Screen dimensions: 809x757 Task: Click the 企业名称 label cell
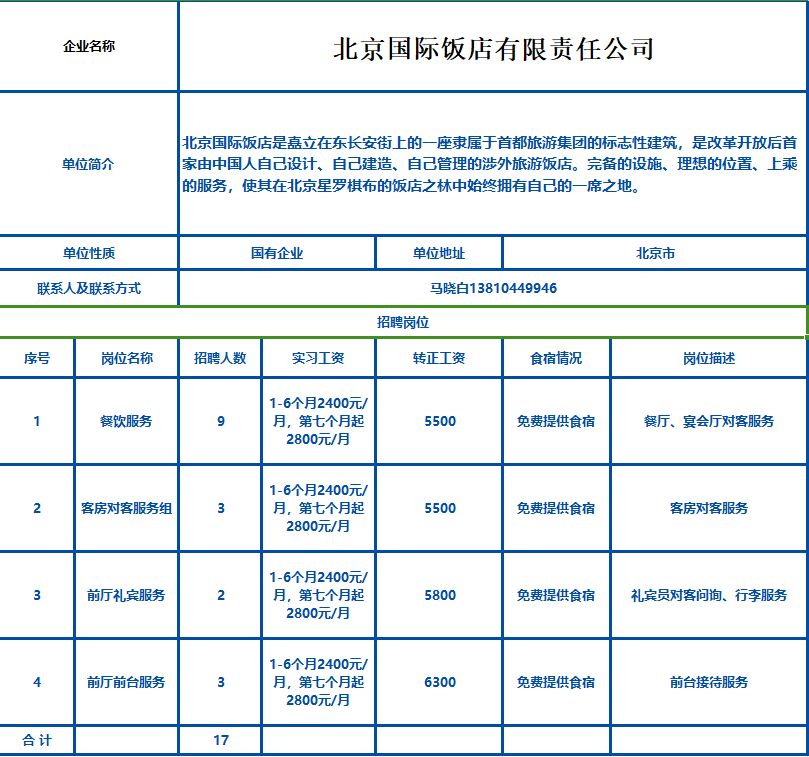(89, 47)
